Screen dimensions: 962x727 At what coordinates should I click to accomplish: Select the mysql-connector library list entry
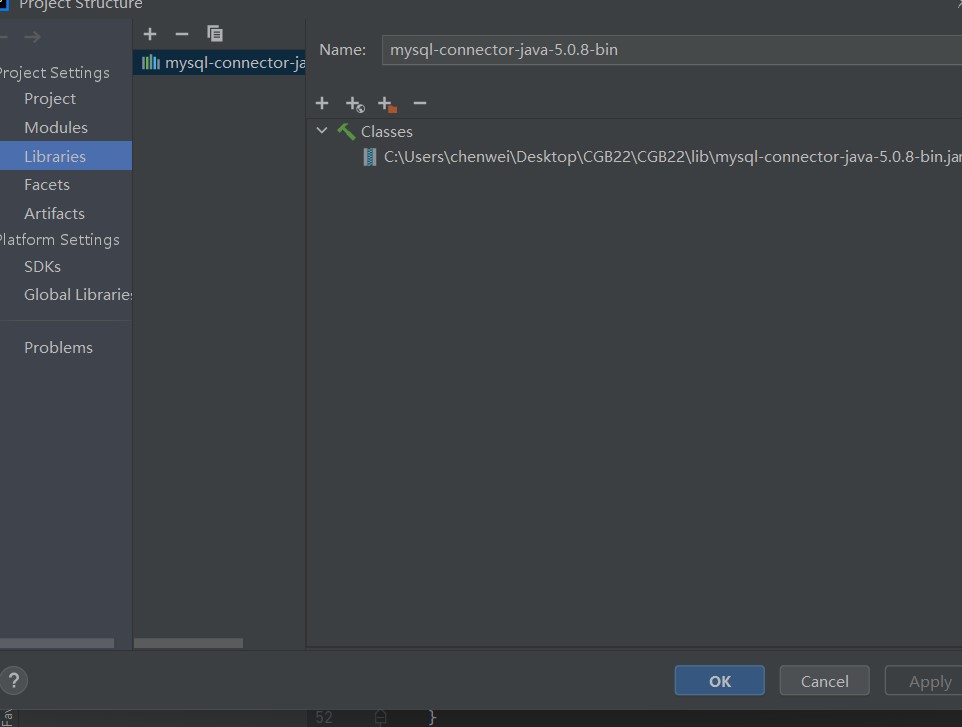coord(219,63)
